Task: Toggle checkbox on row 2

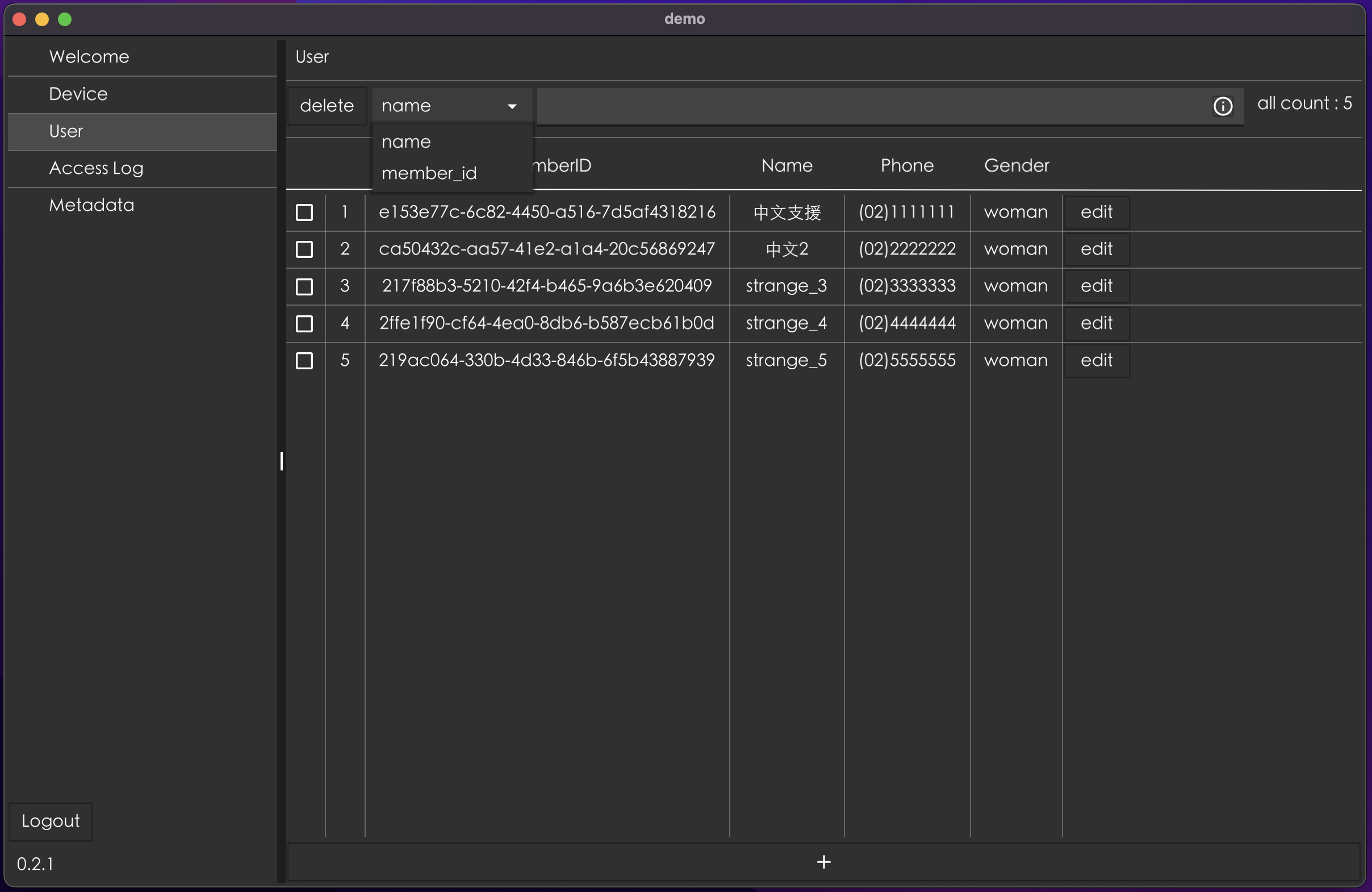Action: (304, 249)
